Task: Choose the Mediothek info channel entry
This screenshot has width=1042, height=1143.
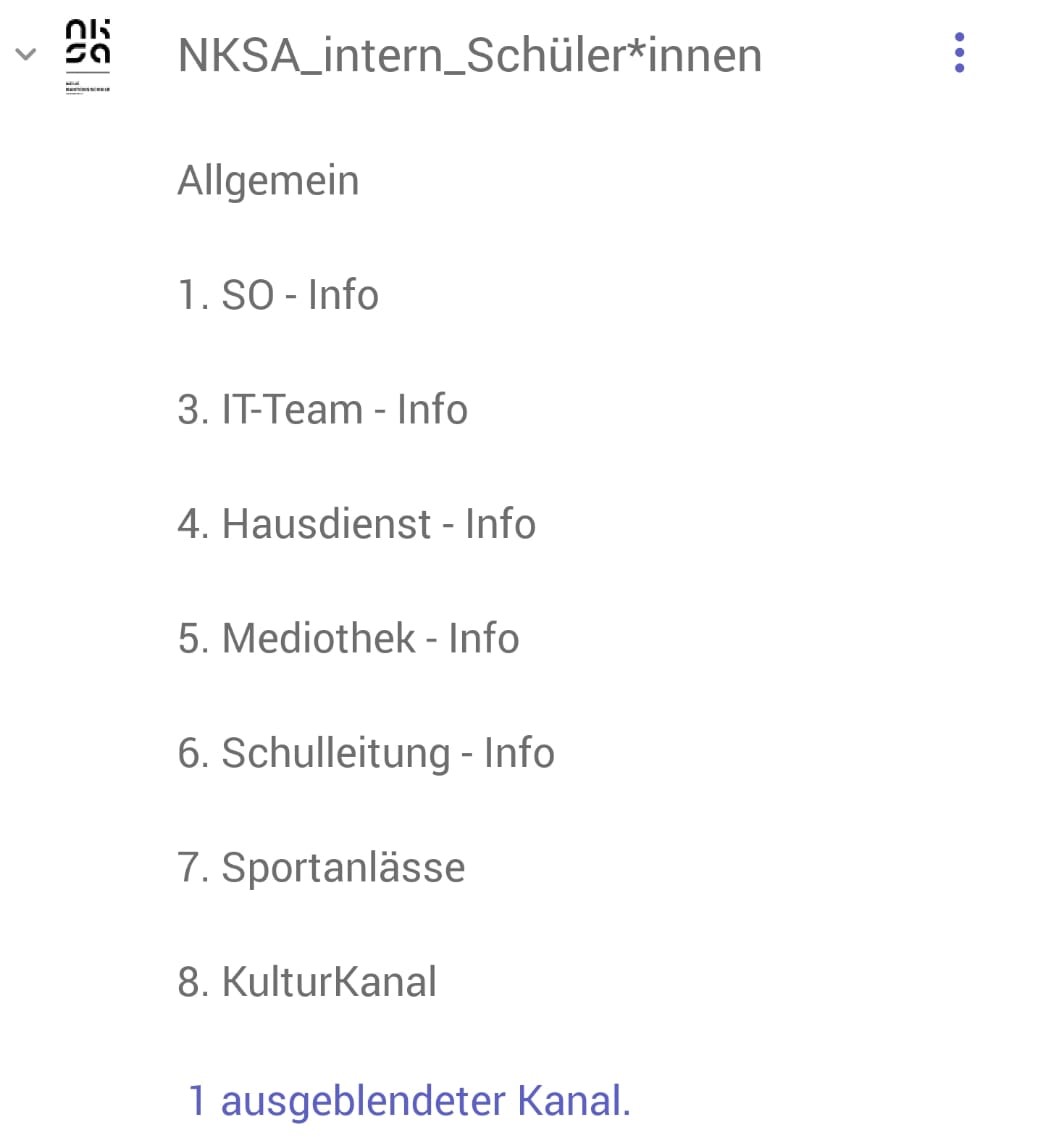Action: pyautogui.click(x=348, y=638)
